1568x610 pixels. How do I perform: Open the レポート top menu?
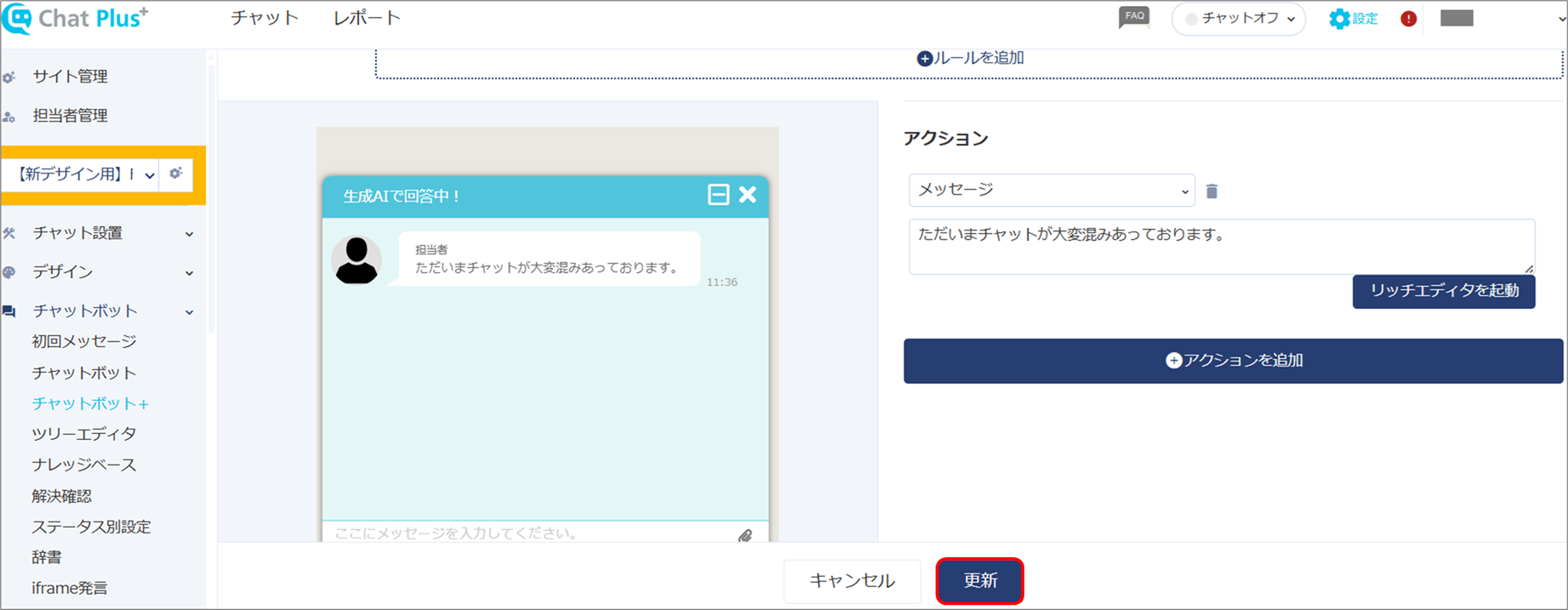tap(367, 18)
